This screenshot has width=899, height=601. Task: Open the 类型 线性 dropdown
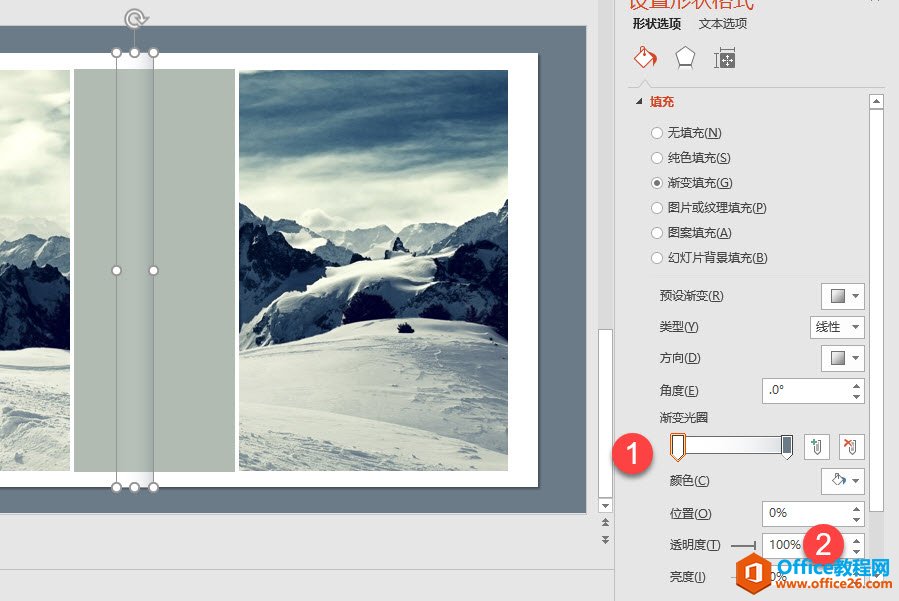pyautogui.click(x=837, y=327)
